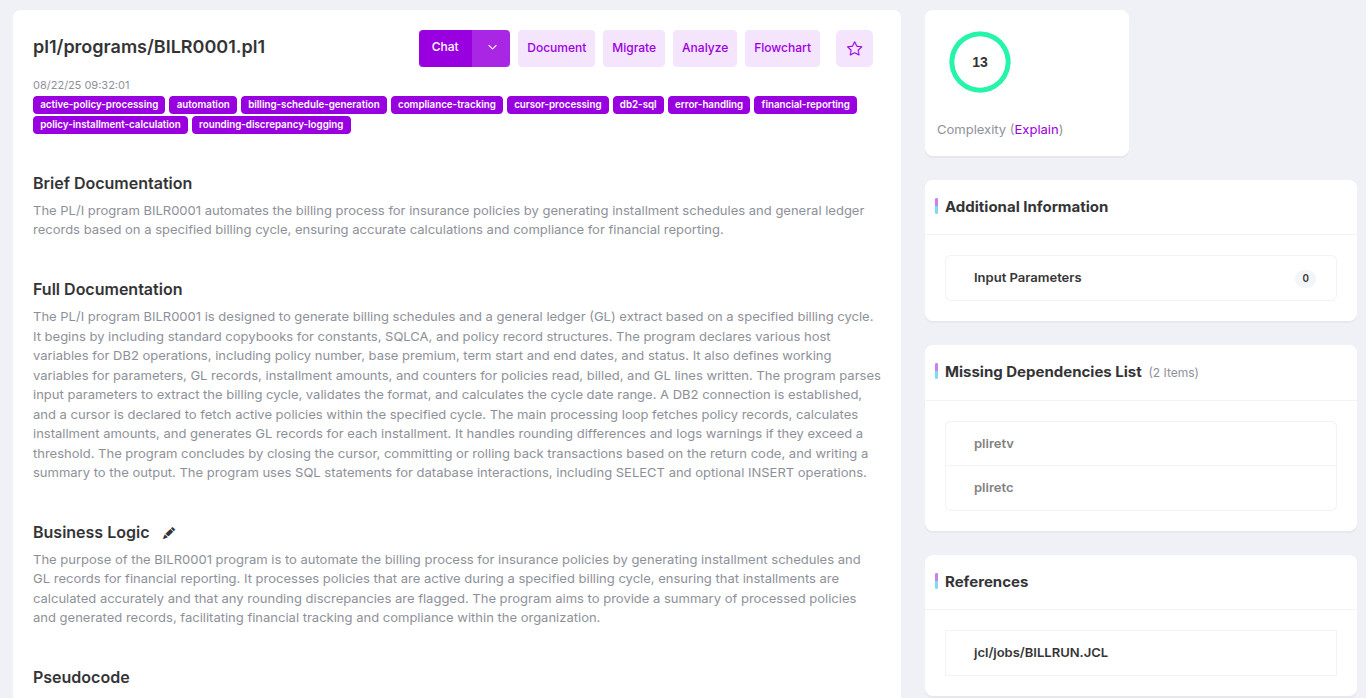The image size is (1366, 698).
Task: Click the Document button
Action: pos(556,48)
